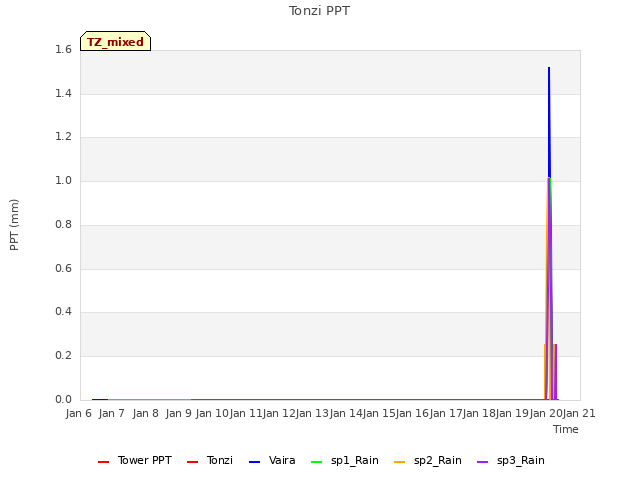Click the 0.6 y-axis tick label
This screenshot has height=480, width=640.
[x=63, y=268]
